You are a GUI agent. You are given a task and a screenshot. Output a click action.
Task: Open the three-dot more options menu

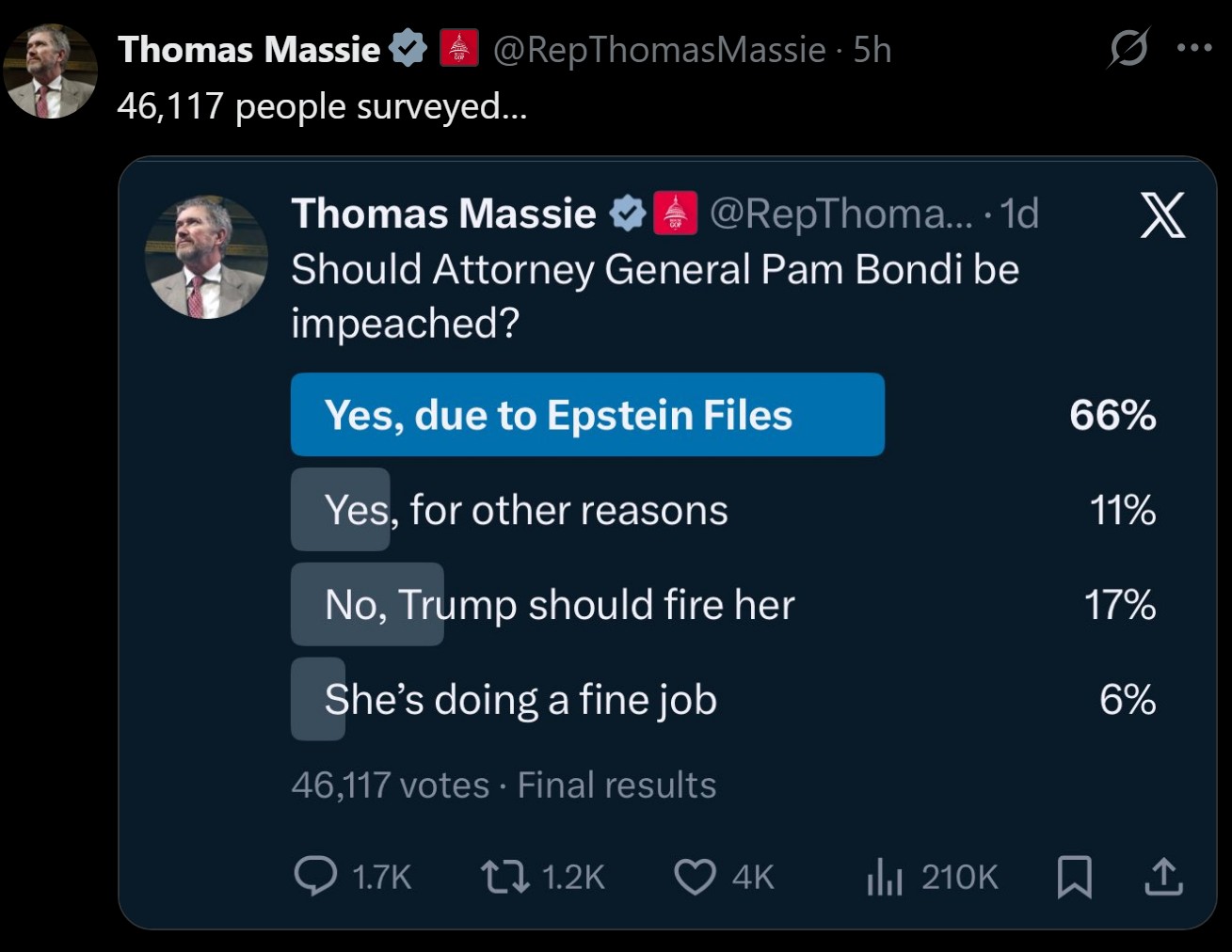tap(1194, 48)
